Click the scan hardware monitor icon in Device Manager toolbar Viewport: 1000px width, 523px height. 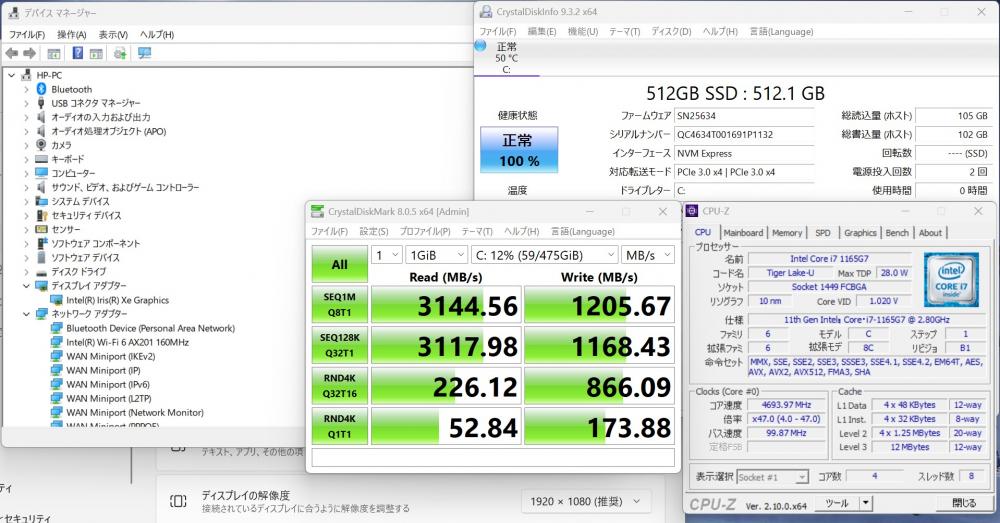(x=145, y=54)
